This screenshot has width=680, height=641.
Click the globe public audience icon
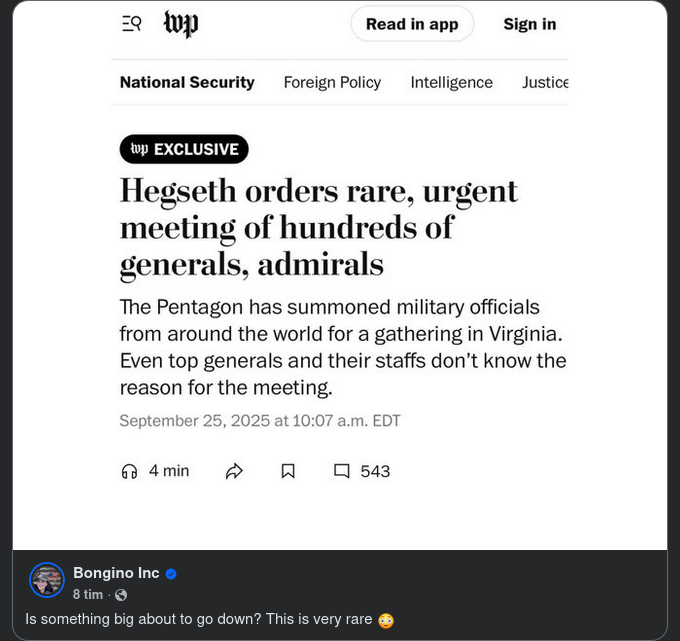click(x=121, y=595)
